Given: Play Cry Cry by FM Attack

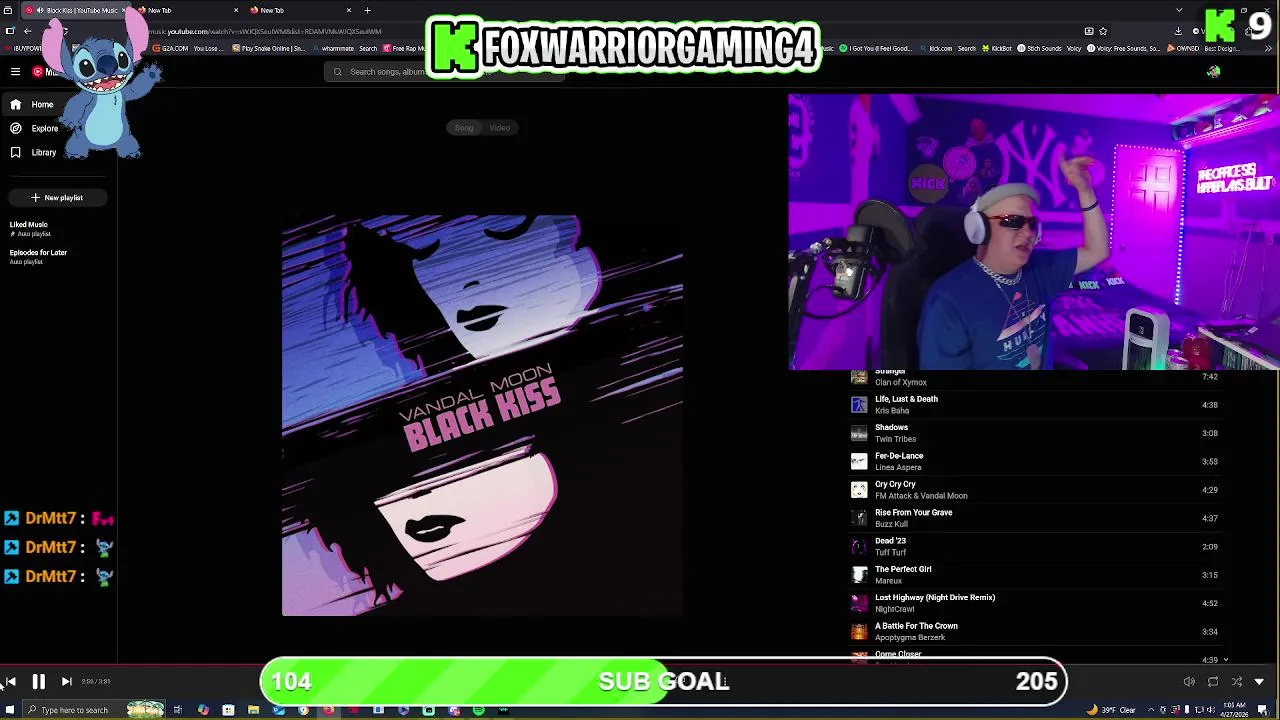Looking at the screenshot, I should click(x=1035, y=490).
